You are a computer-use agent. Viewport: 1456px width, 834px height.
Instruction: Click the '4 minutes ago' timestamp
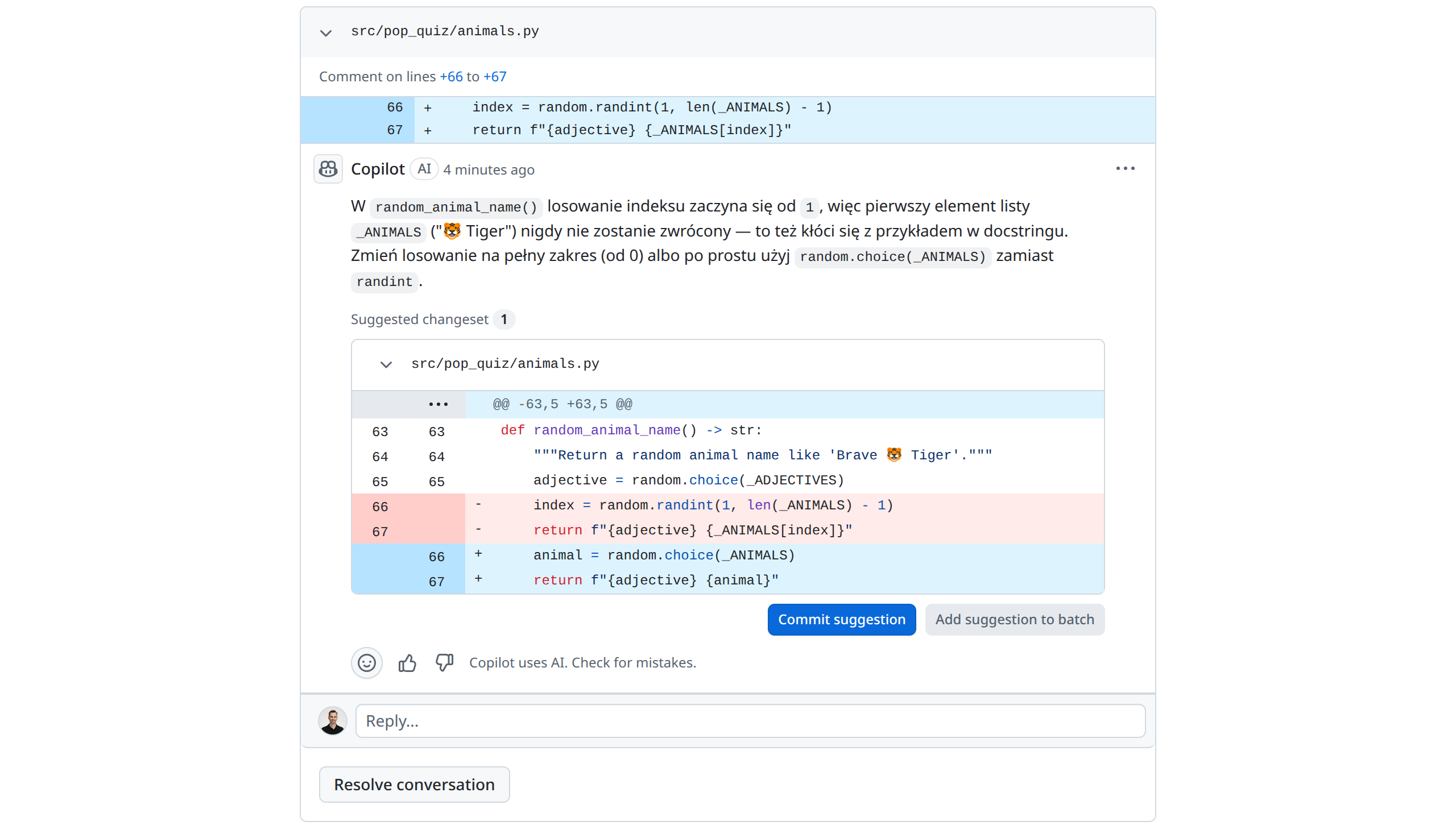[x=489, y=169]
